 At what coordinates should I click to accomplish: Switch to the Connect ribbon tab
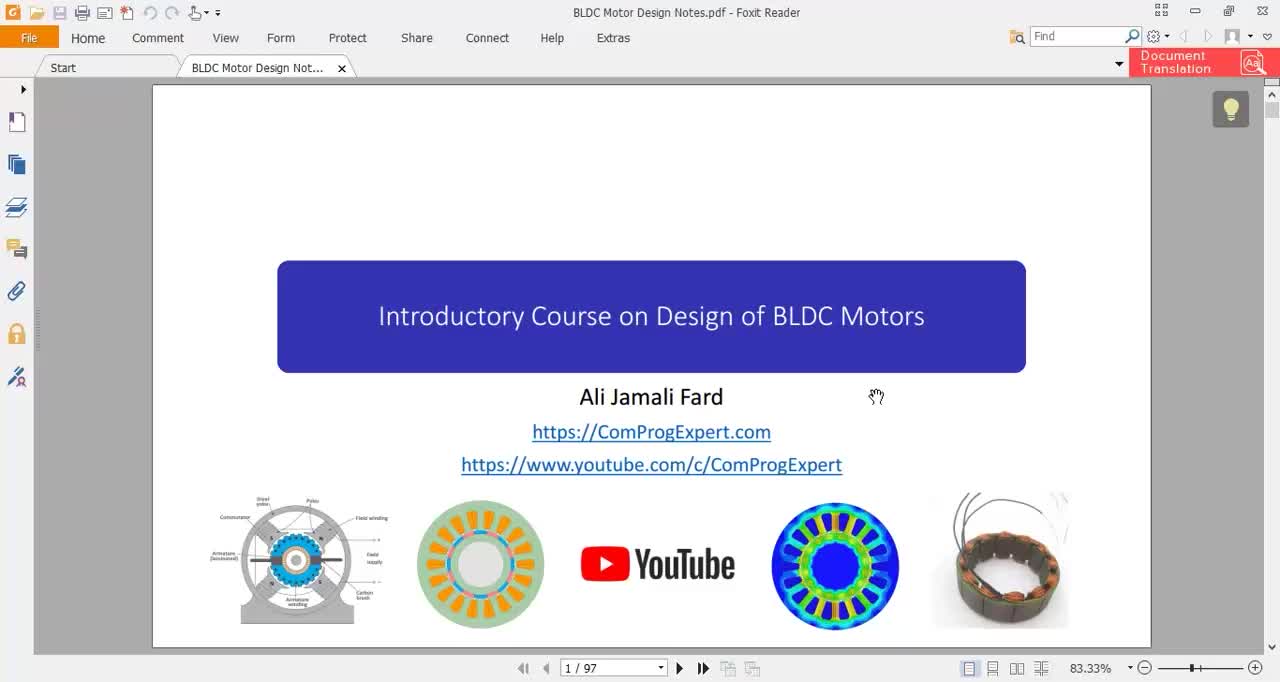click(x=487, y=38)
